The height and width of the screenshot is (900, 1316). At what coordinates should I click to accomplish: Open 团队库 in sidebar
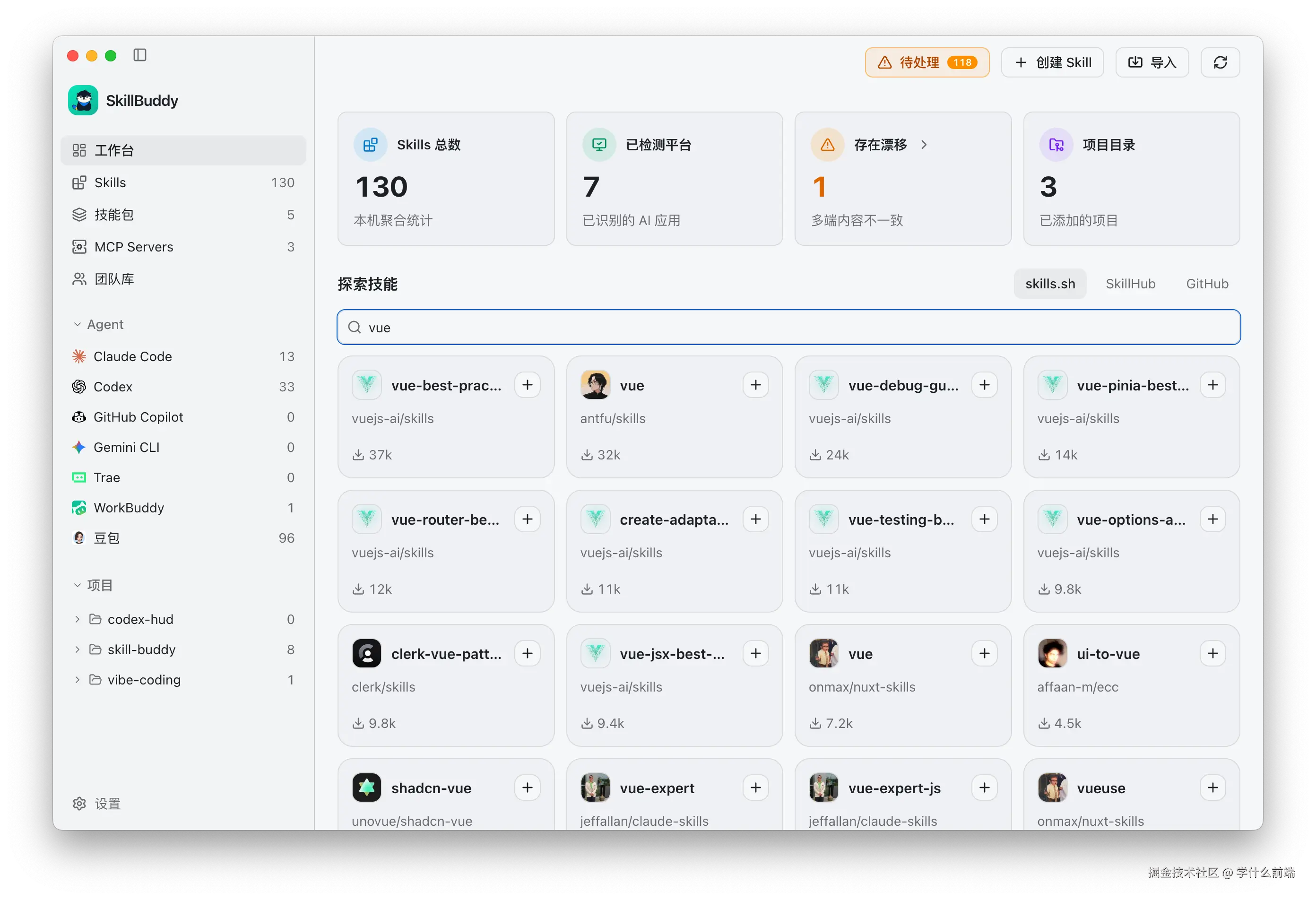pos(183,279)
